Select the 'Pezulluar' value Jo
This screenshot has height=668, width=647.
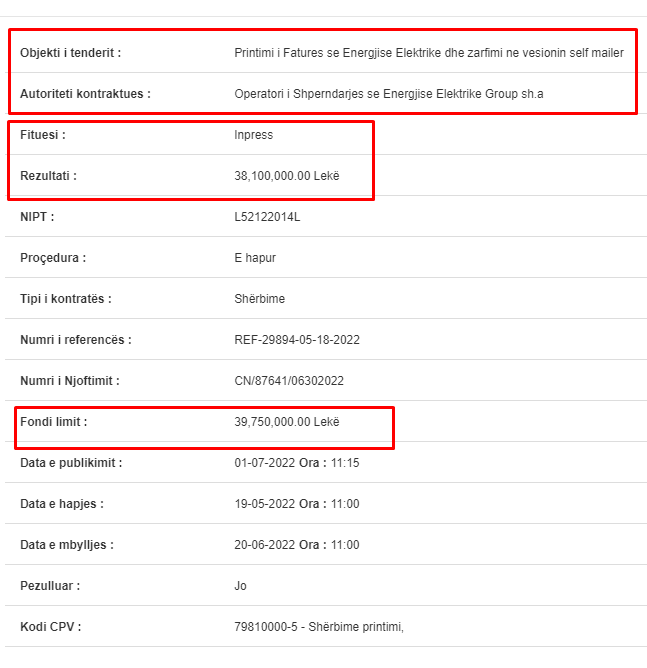click(240, 586)
